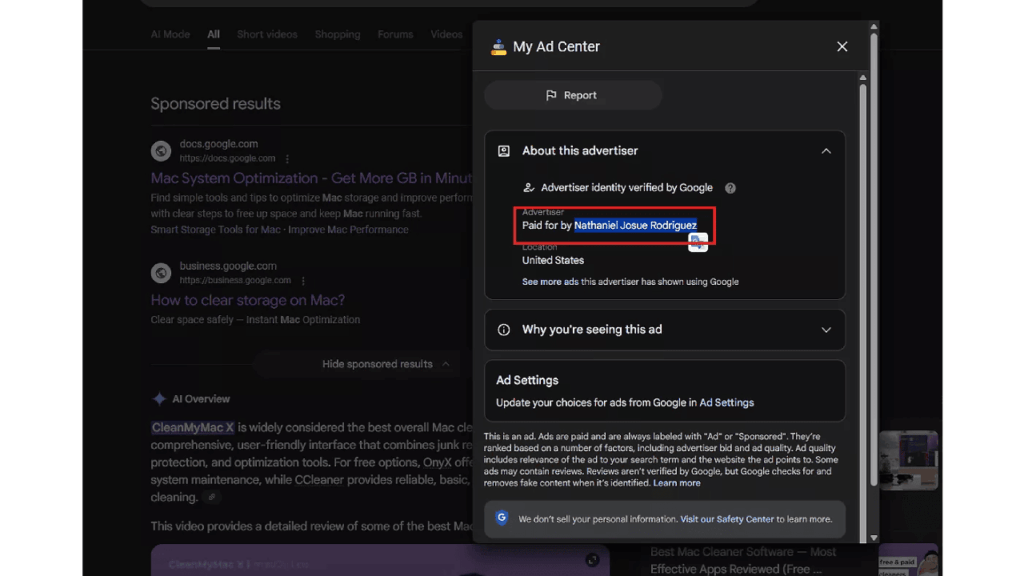Click the advertiser identity verified icon
Image resolution: width=1024 pixels, height=576 pixels.
pyautogui.click(x=528, y=188)
